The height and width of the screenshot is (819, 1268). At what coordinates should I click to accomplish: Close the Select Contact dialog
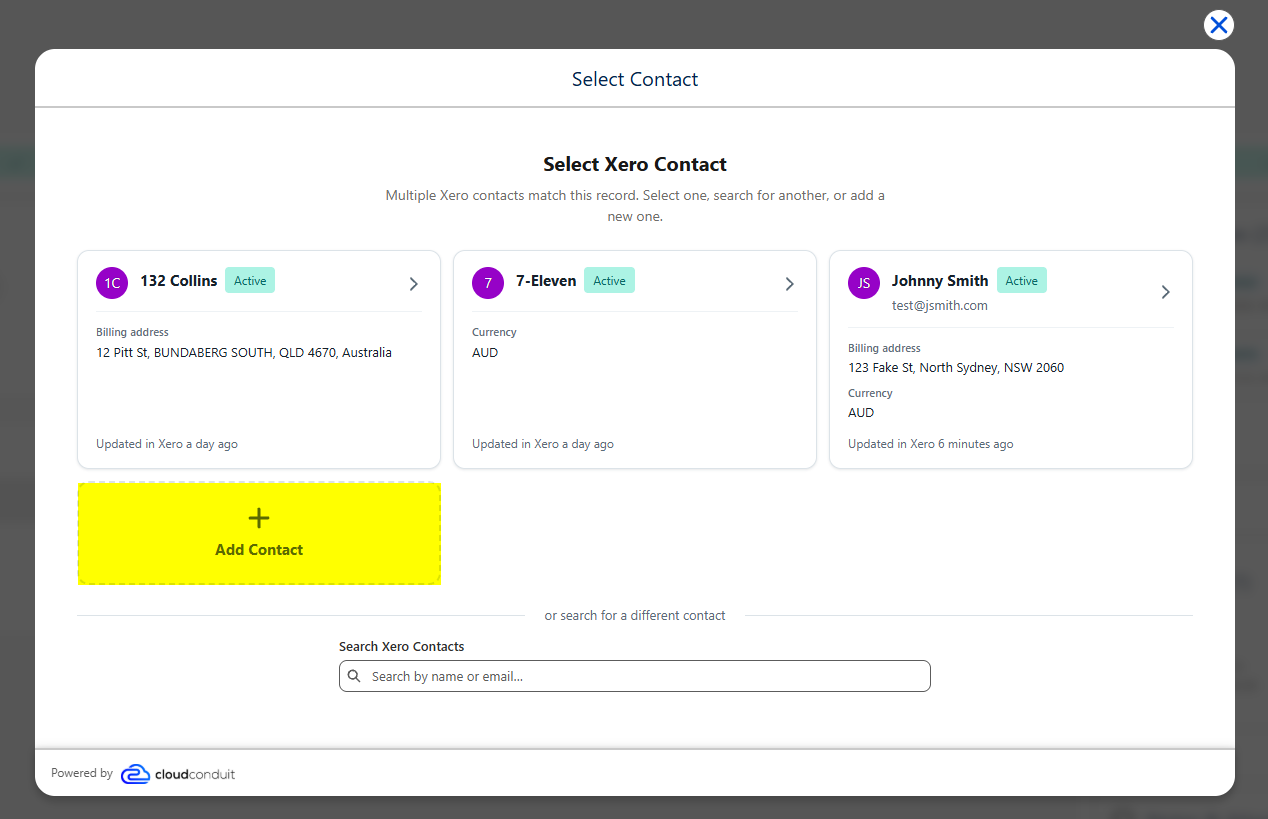point(1218,25)
